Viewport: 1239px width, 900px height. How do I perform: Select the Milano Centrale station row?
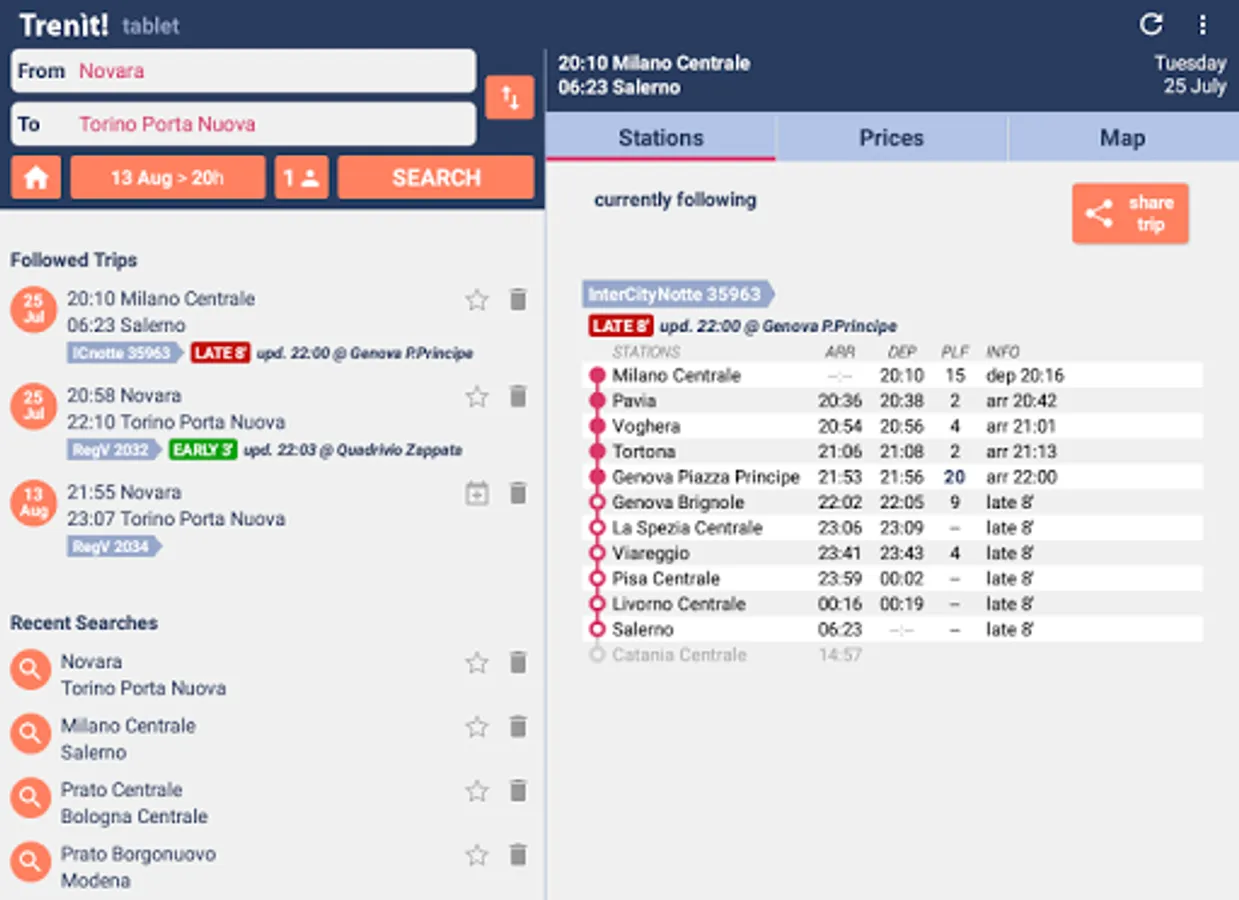pyautogui.click(x=893, y=376)
